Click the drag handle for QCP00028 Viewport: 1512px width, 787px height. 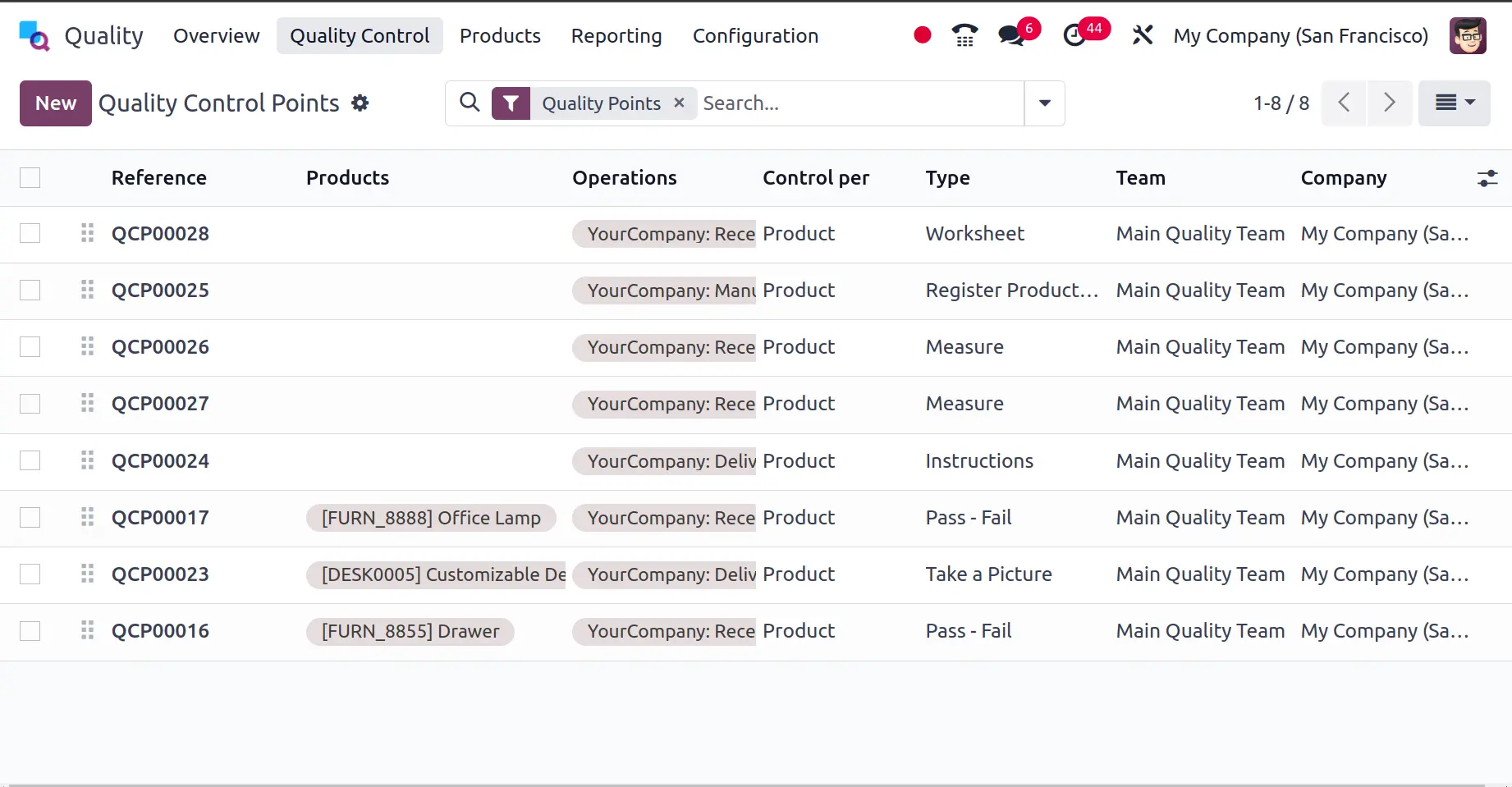[x=88, y=234]
